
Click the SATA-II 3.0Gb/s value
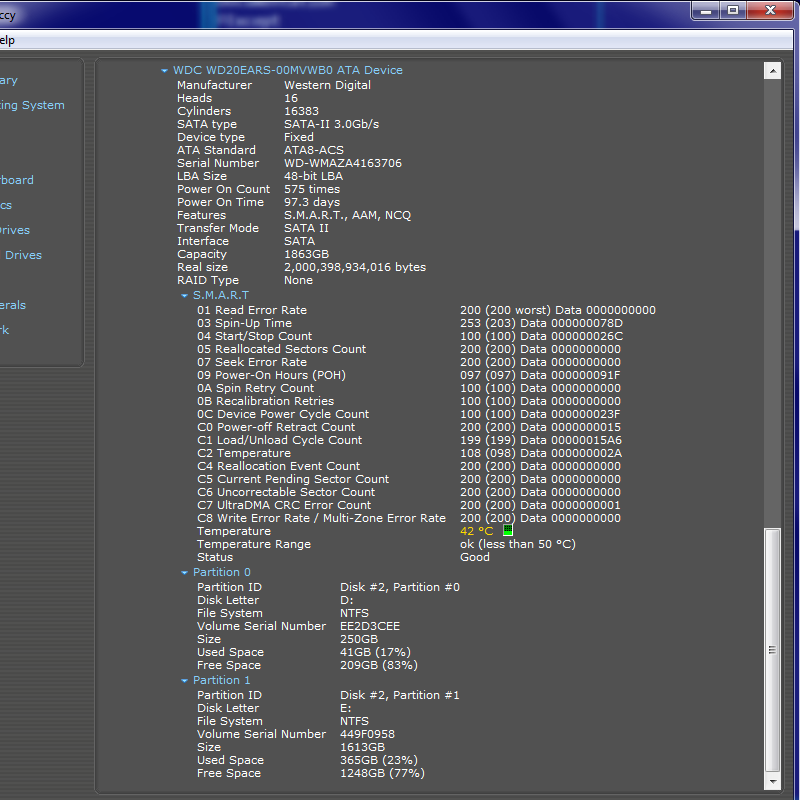331,124
